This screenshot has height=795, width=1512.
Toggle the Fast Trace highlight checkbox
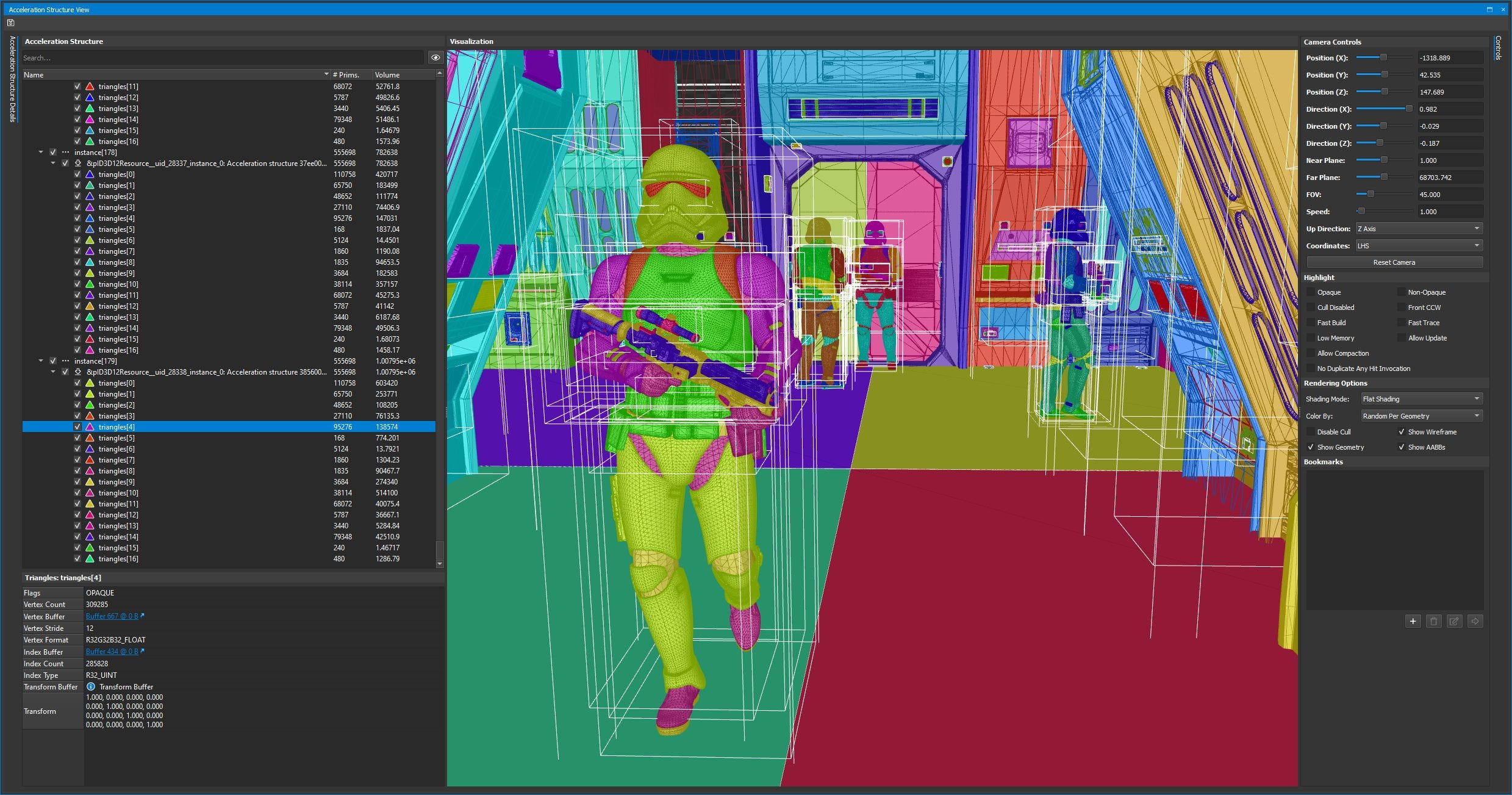pos(1402,323)
